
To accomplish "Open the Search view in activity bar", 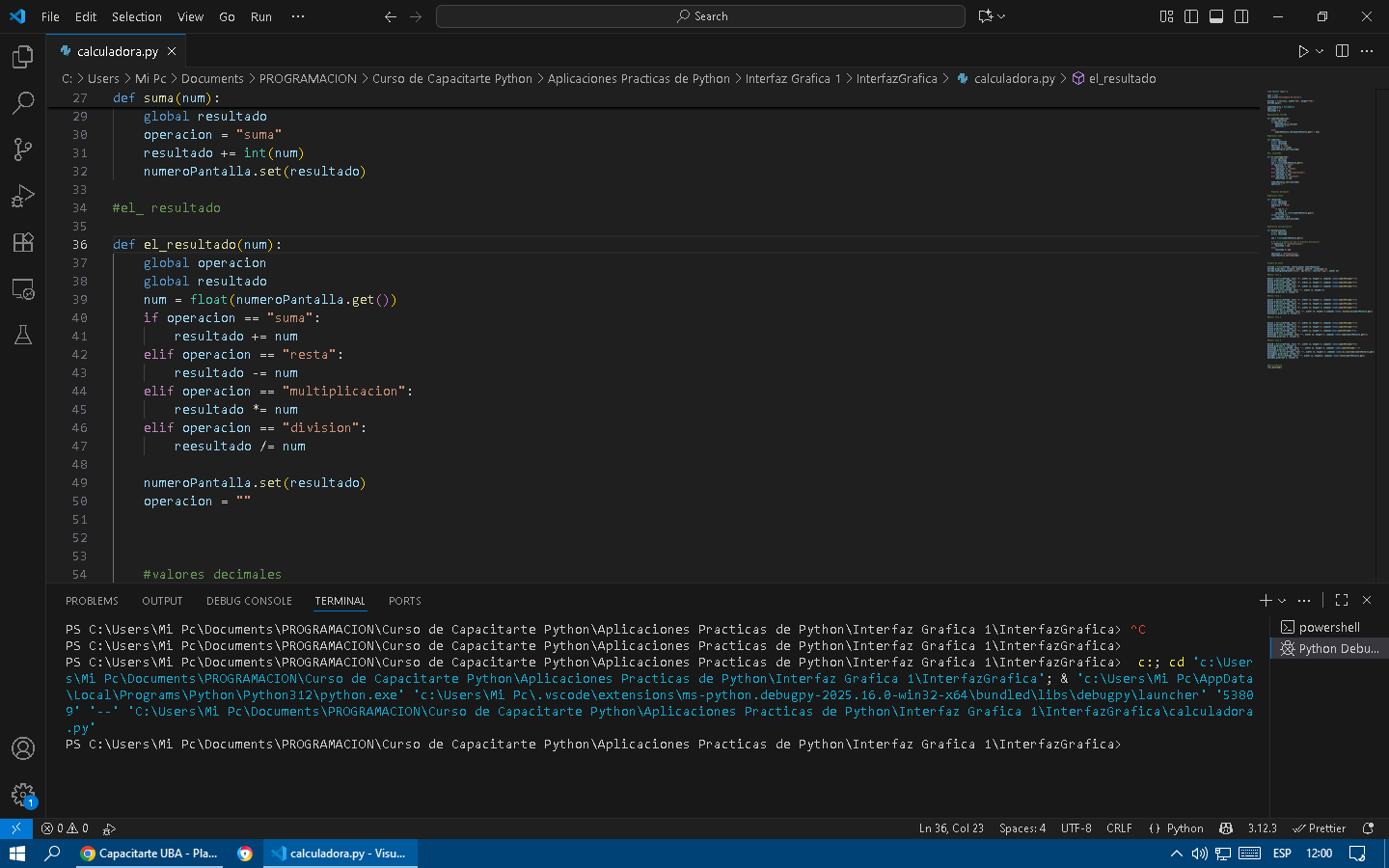I will pos(23,102).
